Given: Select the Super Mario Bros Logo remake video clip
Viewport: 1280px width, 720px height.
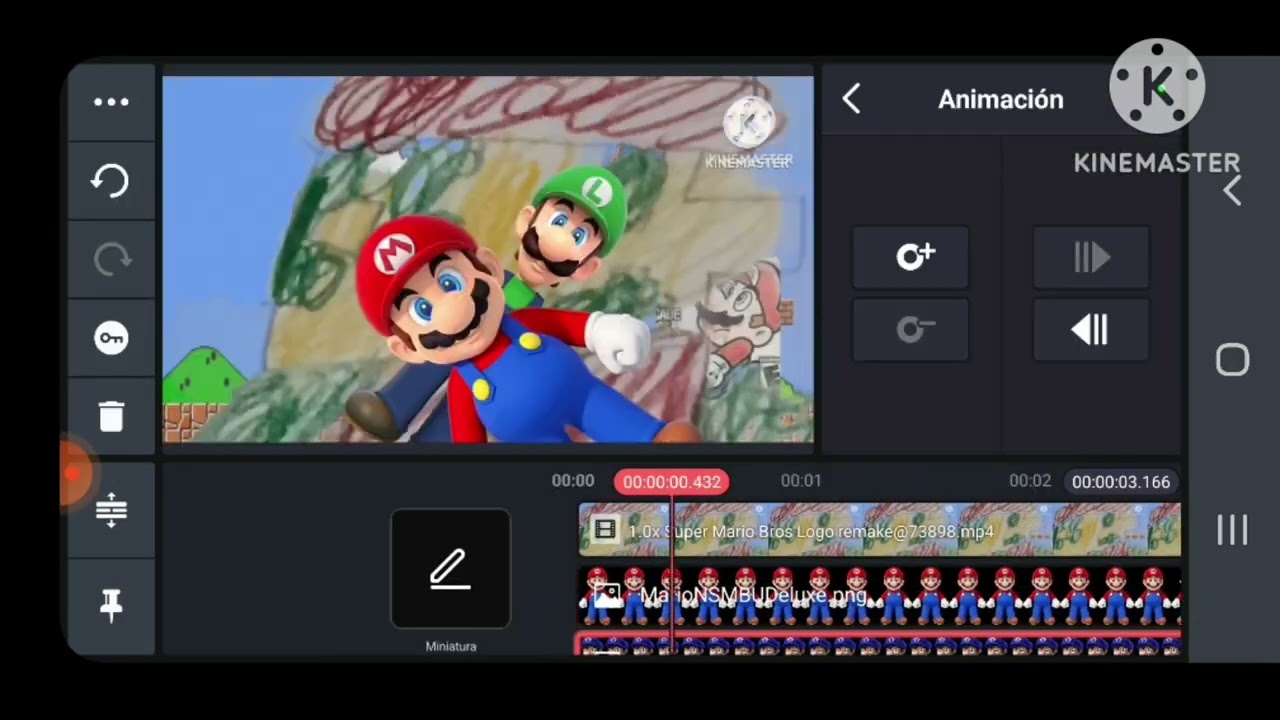Looking at the screenshot, I should click(x=880, y=530).
